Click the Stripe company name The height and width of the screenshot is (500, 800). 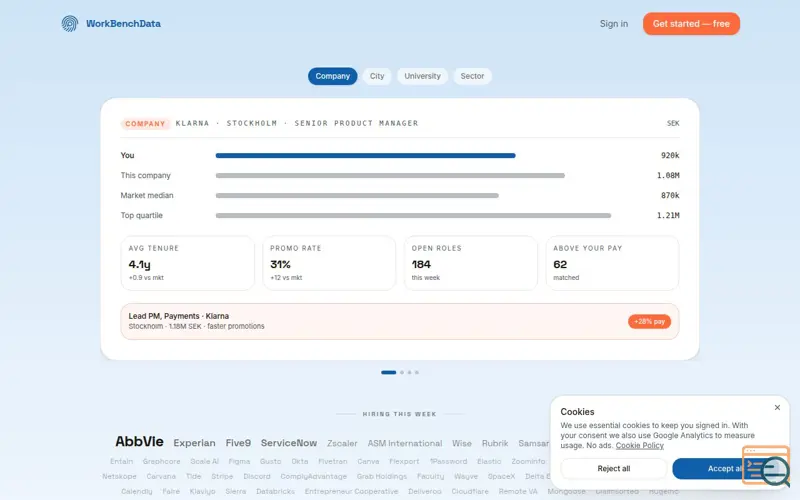pos(222,476)
